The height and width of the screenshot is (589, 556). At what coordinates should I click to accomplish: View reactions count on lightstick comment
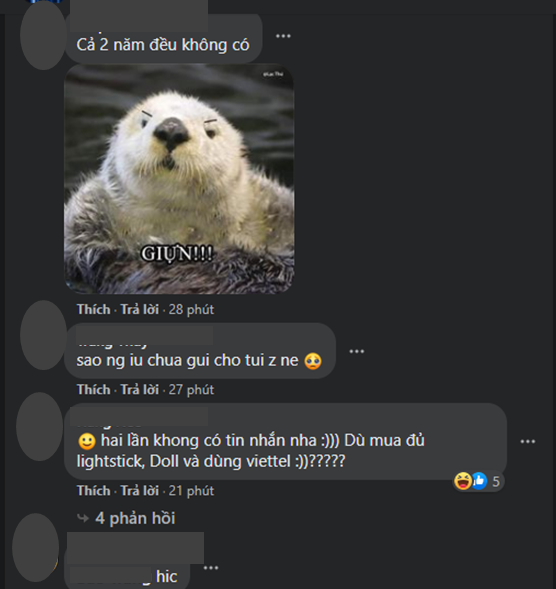coord(479,481)
